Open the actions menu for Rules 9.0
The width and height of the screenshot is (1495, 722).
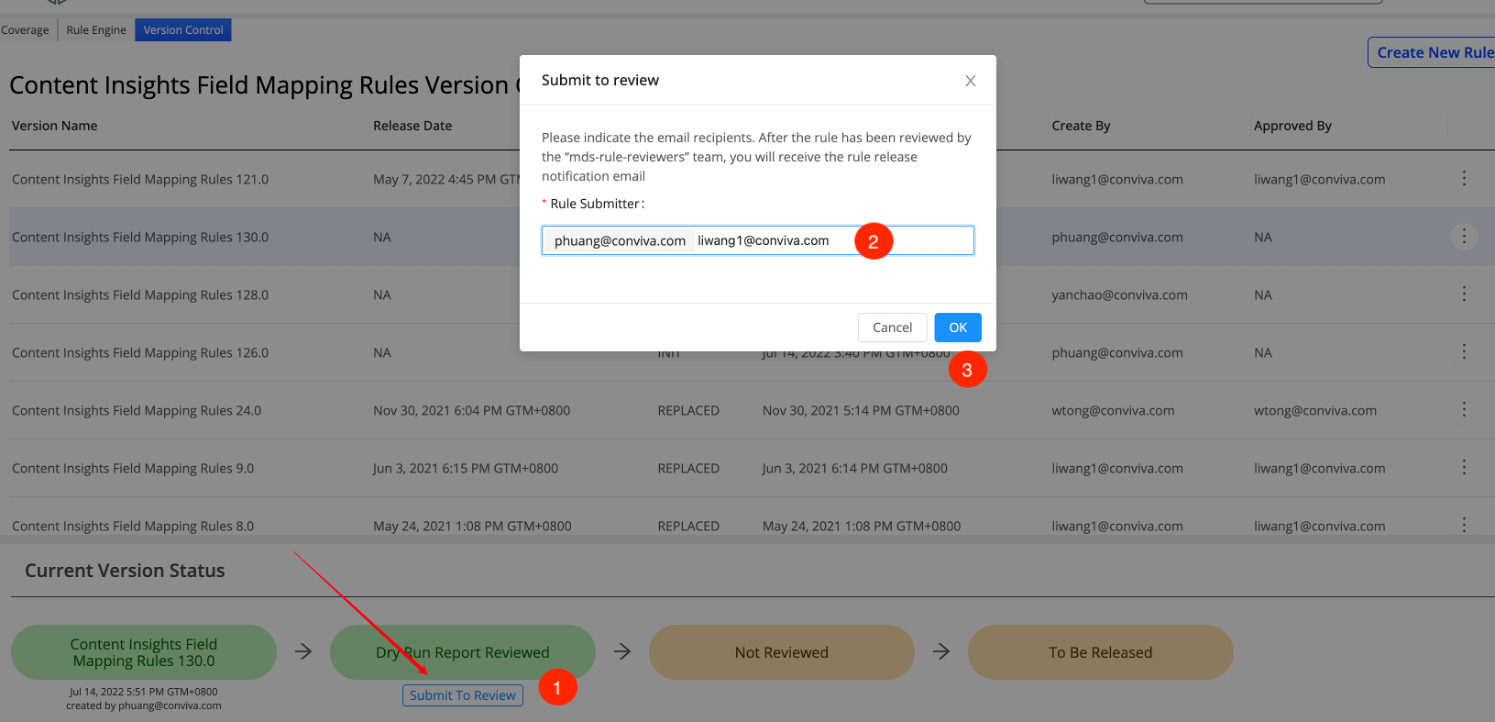[x=1464, y=468]
